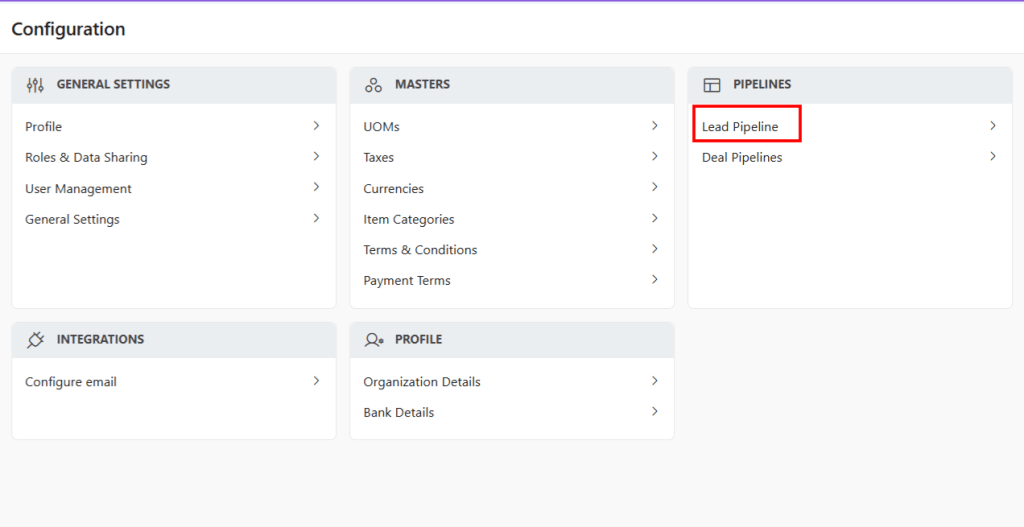
Task: Click chevron next to Configure email
Action: 316,381
